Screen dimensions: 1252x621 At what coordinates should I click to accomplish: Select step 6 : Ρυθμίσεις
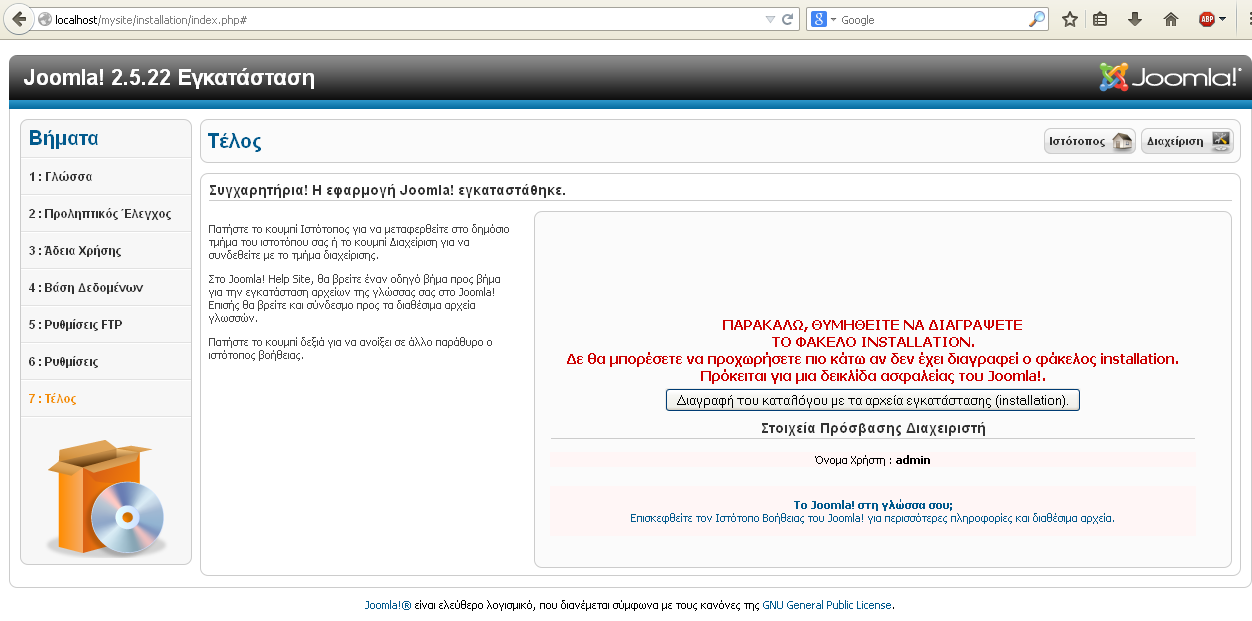(x=106, y=362)
